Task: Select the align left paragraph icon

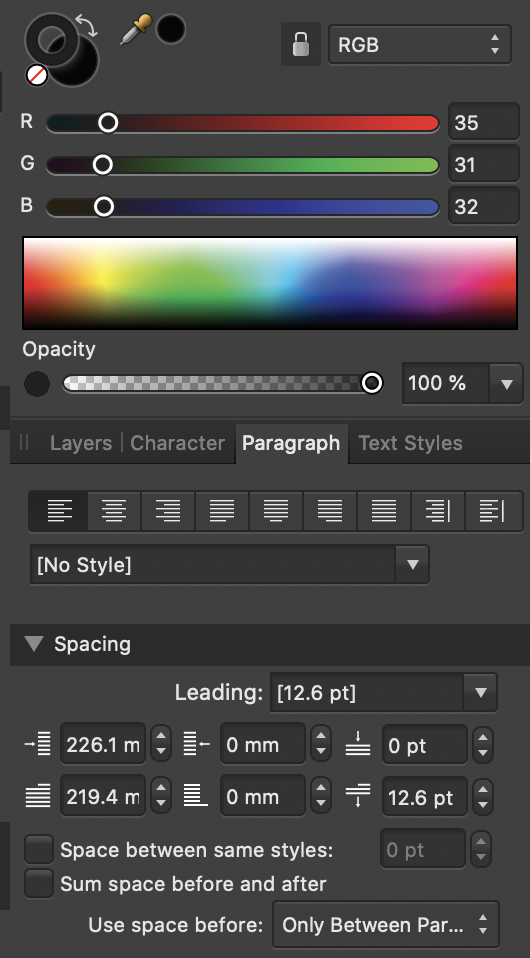Action: [59, 511]
